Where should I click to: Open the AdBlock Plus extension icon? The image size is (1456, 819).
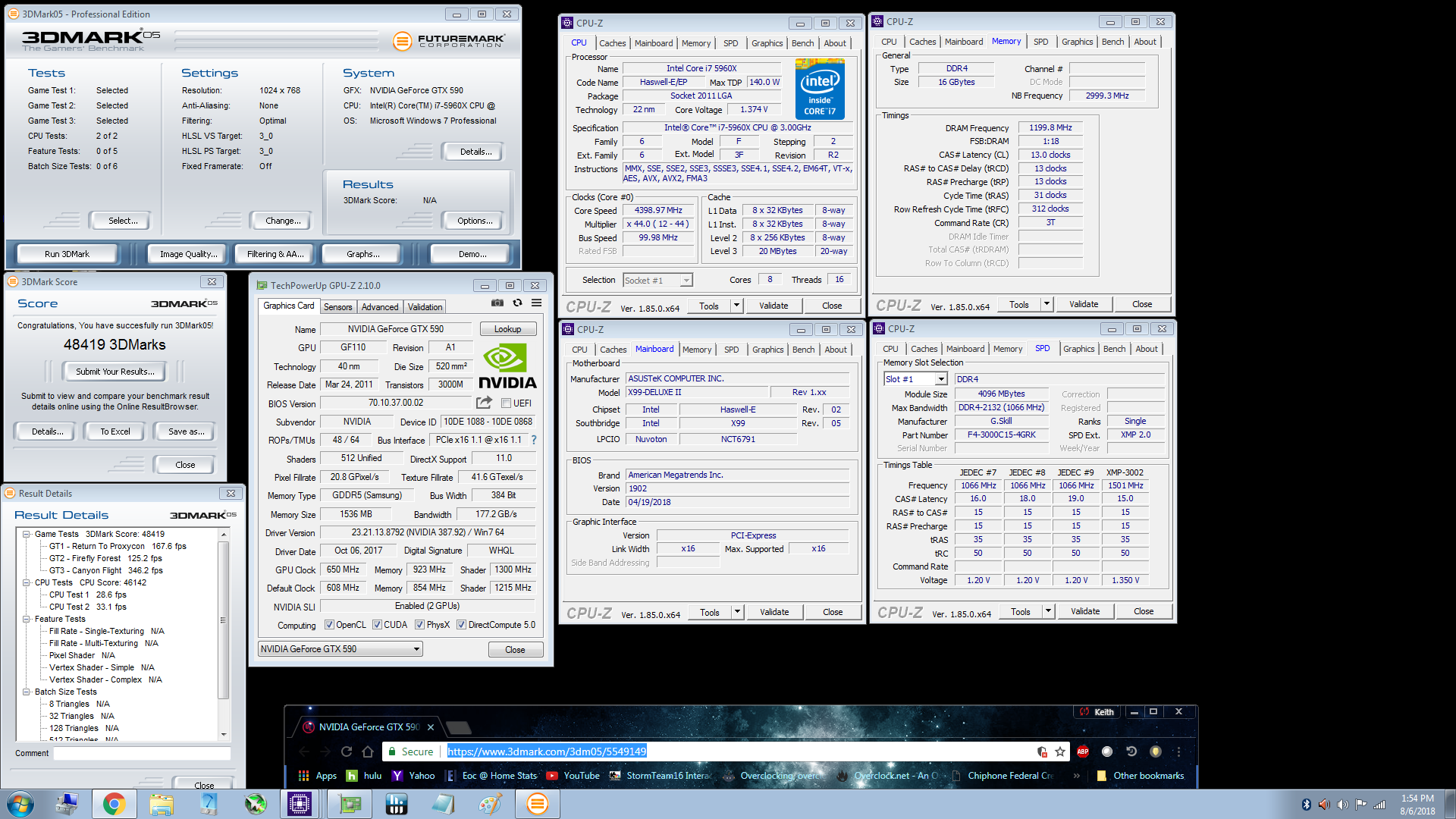coord(1083,752)
